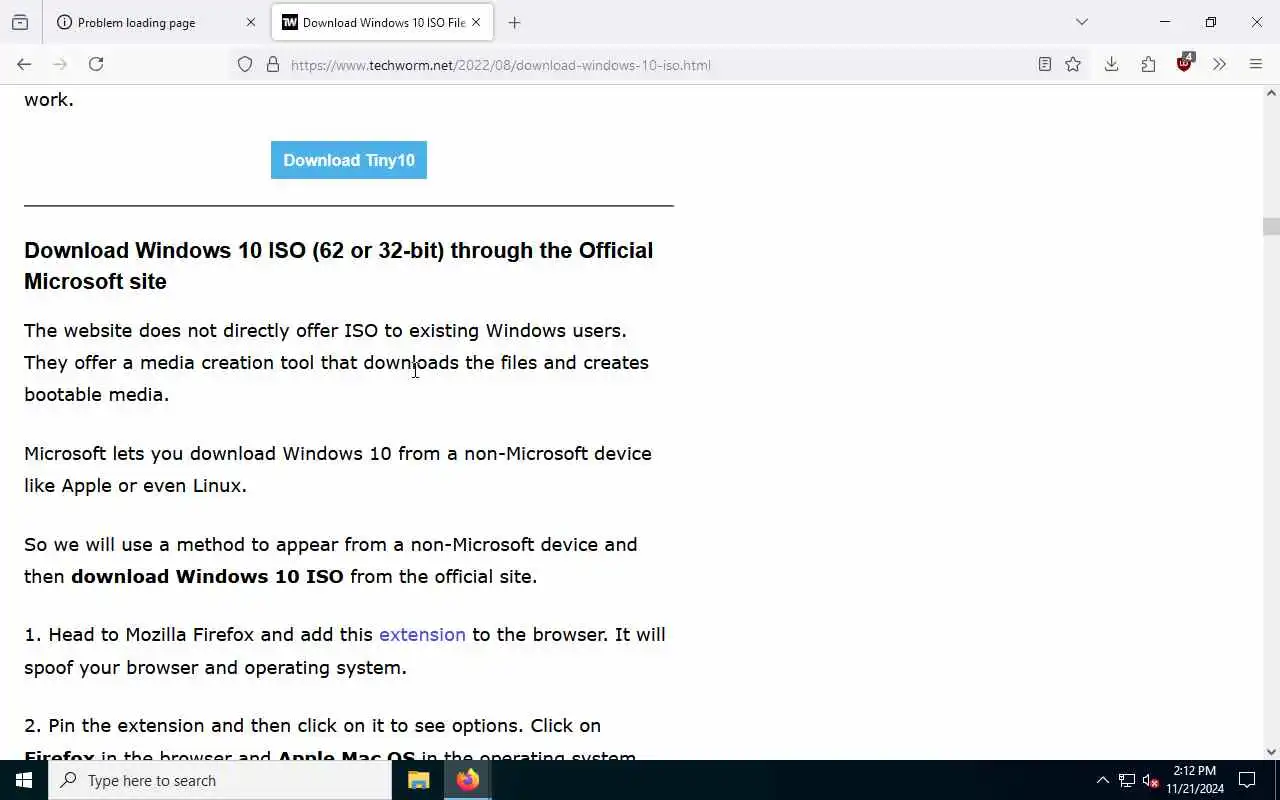Click page scrollbar up arrow

[x=1271, y=93]
